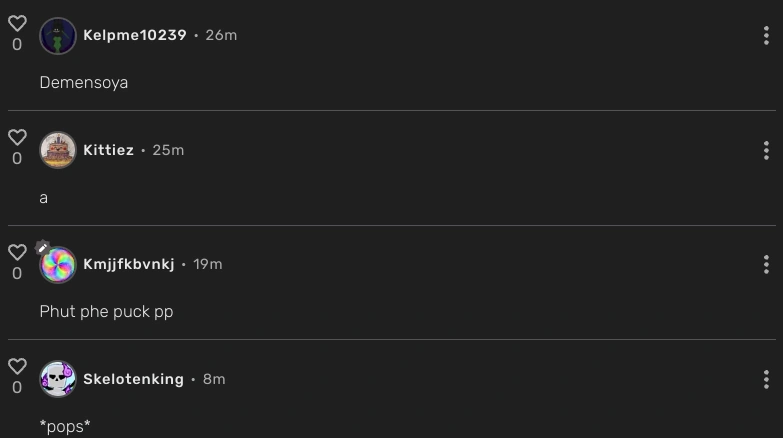
Task: Click the "Phut phe puck pp" comment text
Action: click(x=106, y=312)
